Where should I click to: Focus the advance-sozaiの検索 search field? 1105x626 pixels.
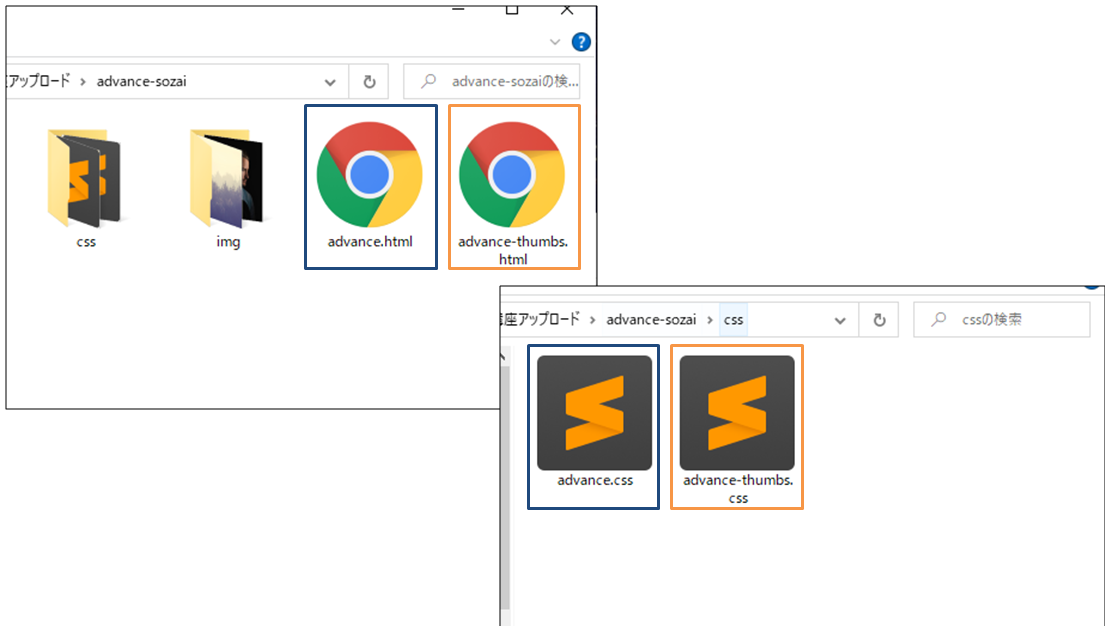pos(492,81)
